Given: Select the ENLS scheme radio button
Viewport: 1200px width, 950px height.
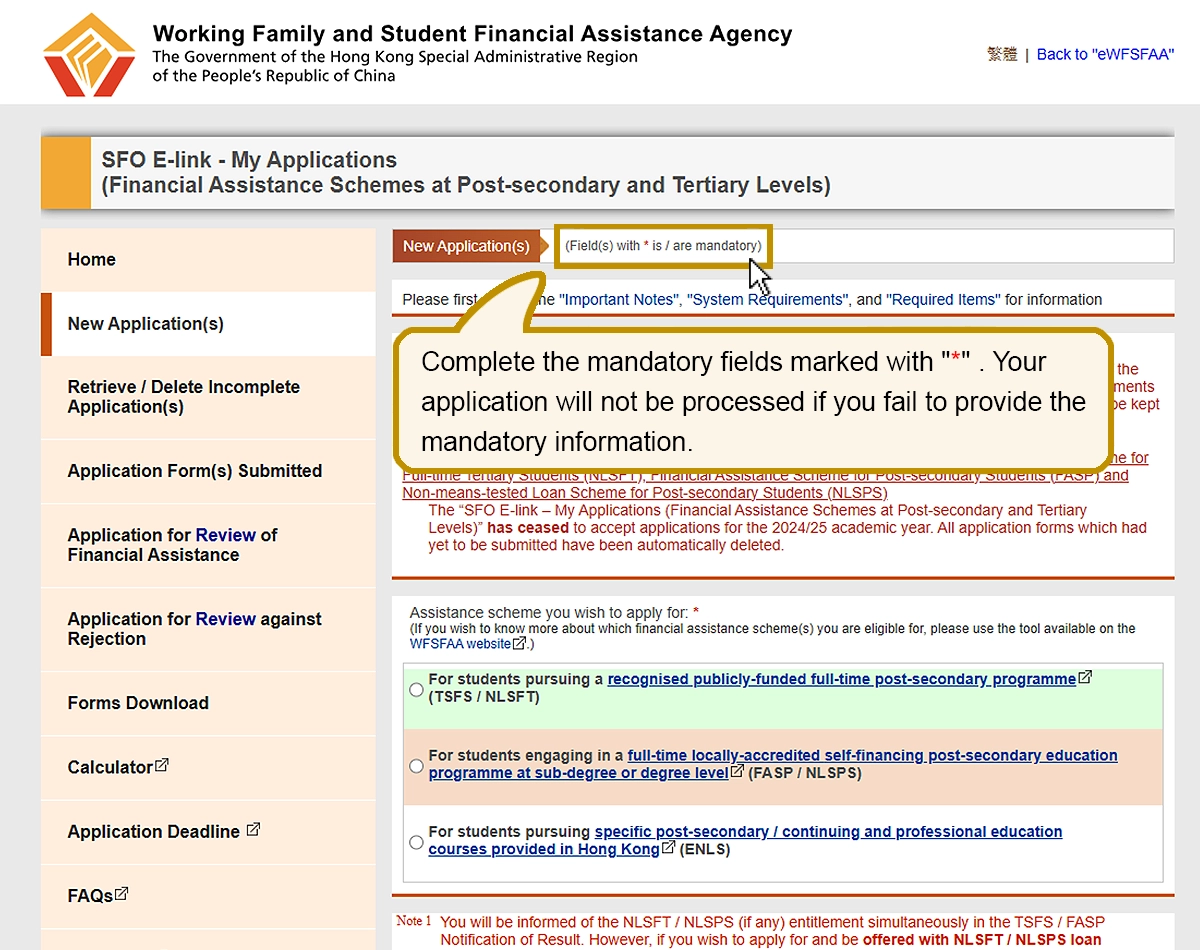Looking at the screenshot, I should coord(416,842).
